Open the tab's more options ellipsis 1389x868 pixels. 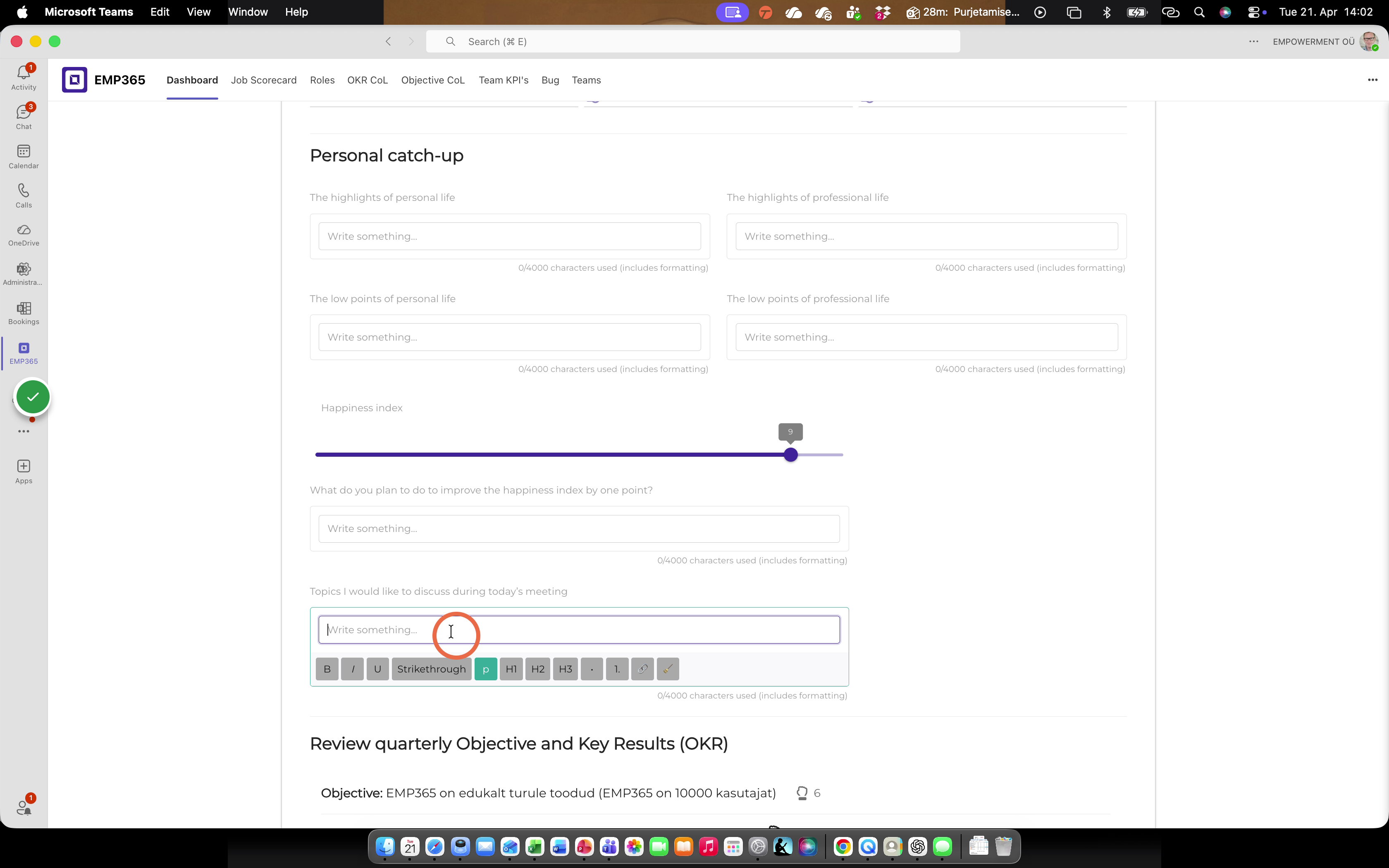pyautogui.click(x=1372, y=80)
